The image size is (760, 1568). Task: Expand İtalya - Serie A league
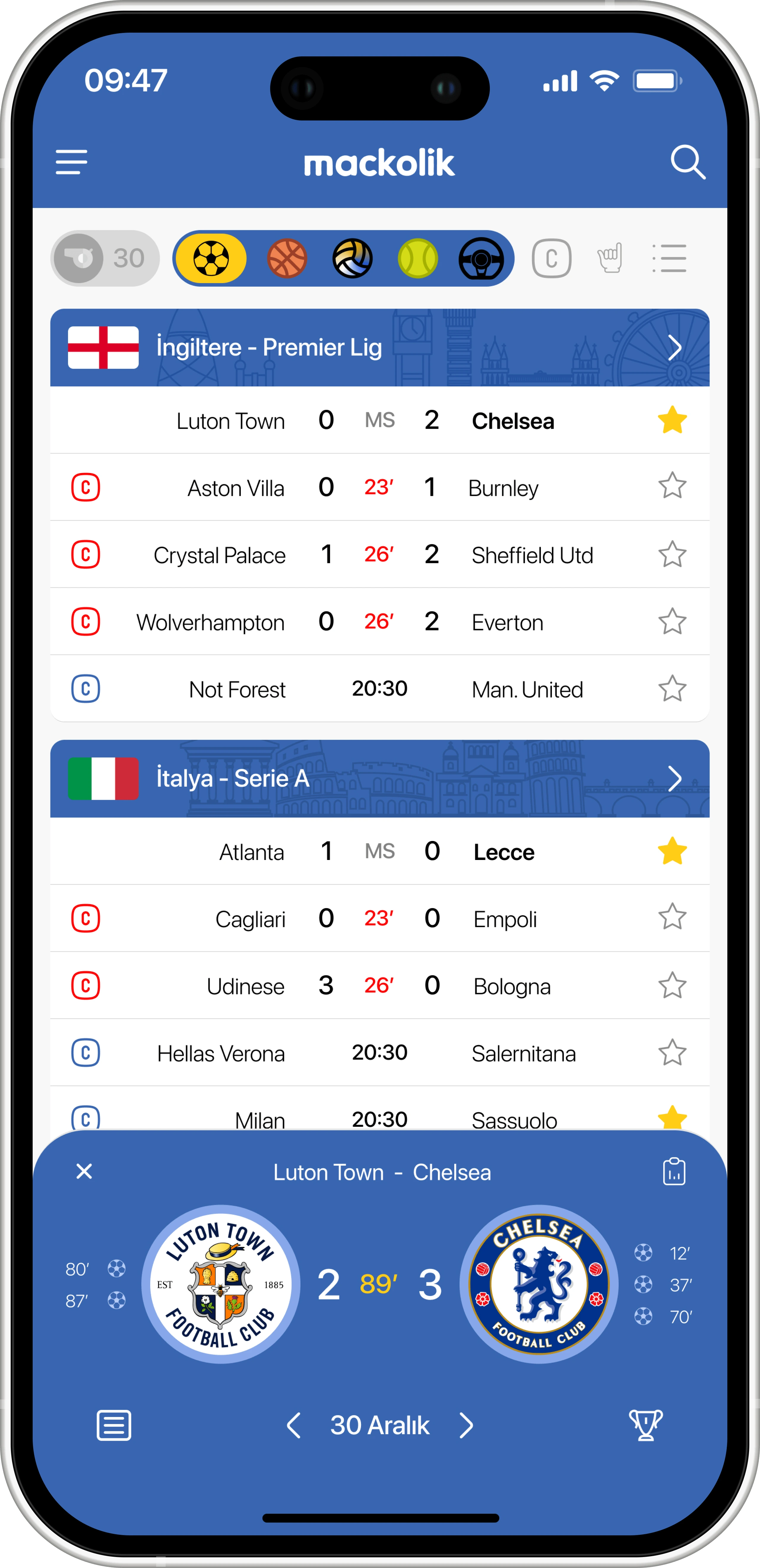[x=674, y=779]
